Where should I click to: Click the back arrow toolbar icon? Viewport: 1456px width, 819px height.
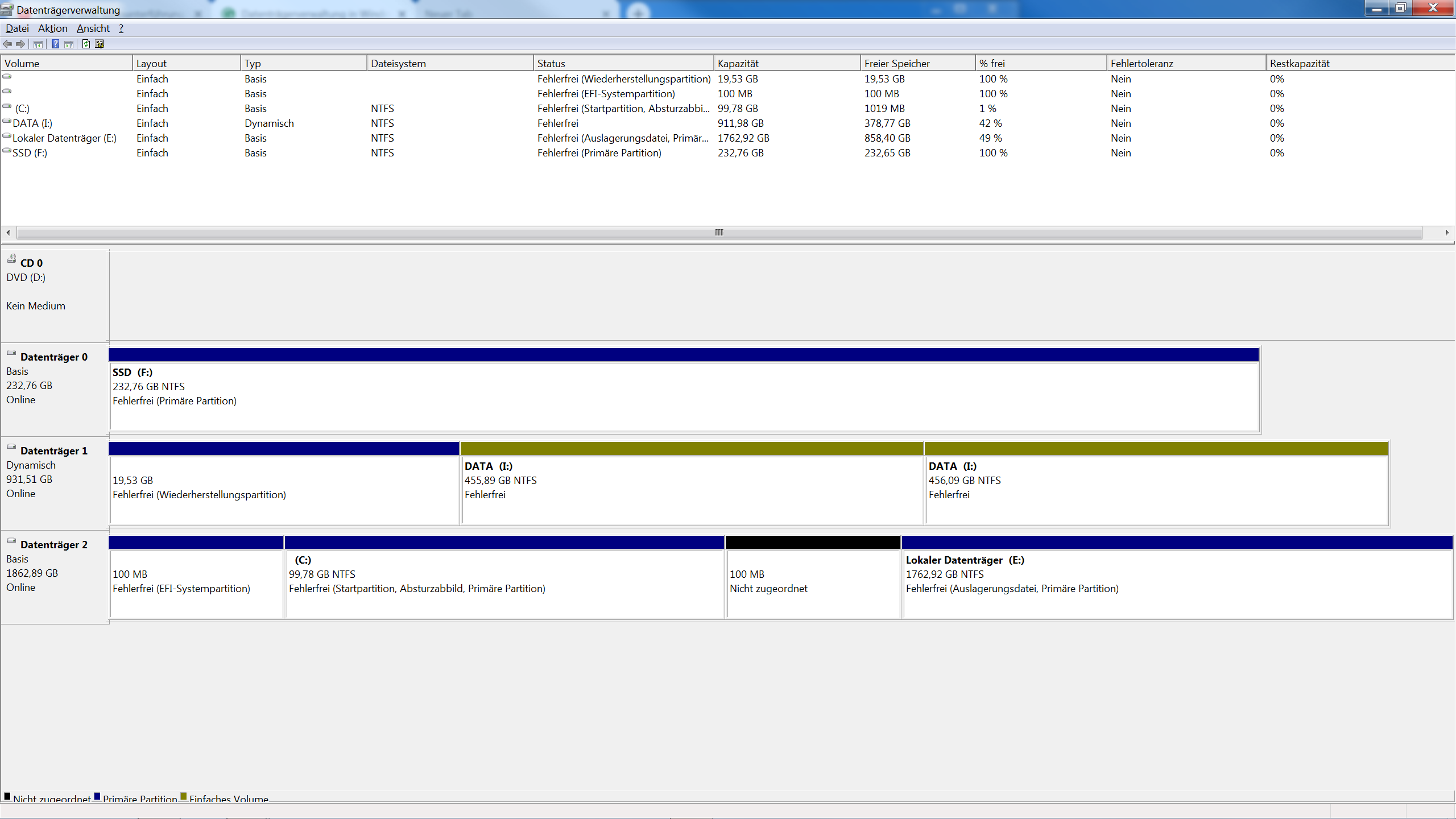click(x=7, y=44)
